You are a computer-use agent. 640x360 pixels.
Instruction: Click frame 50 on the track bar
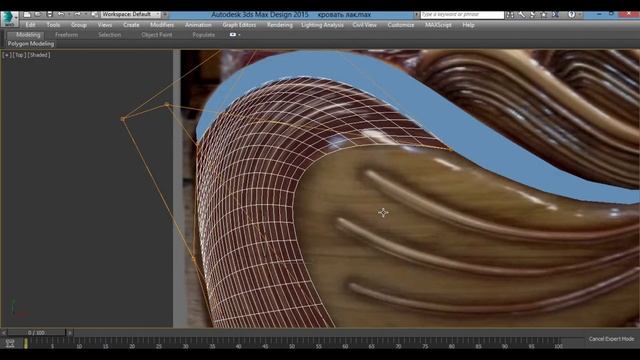(x=292, y=343)
